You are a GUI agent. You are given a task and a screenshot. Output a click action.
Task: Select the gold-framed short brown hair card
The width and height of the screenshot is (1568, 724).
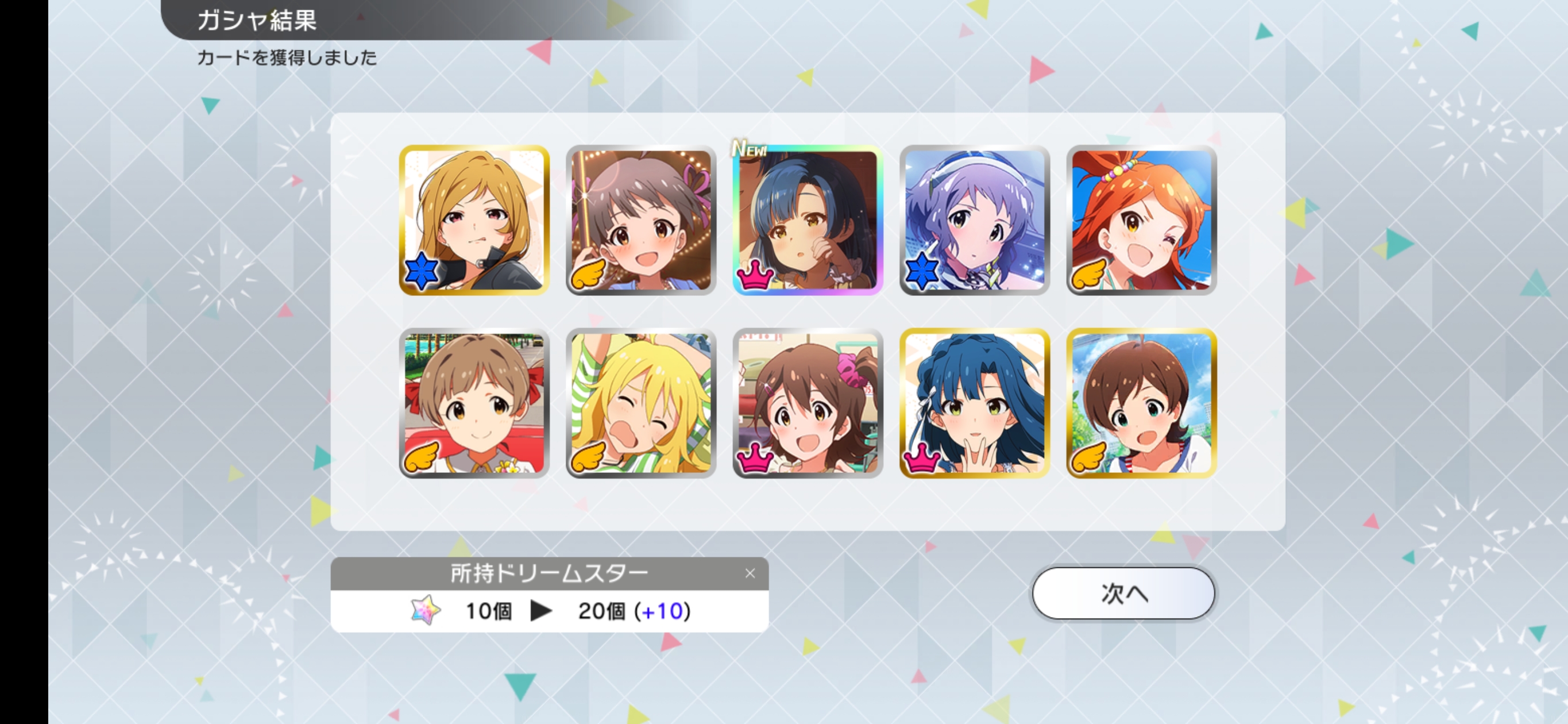click(x=1141, y=403)
